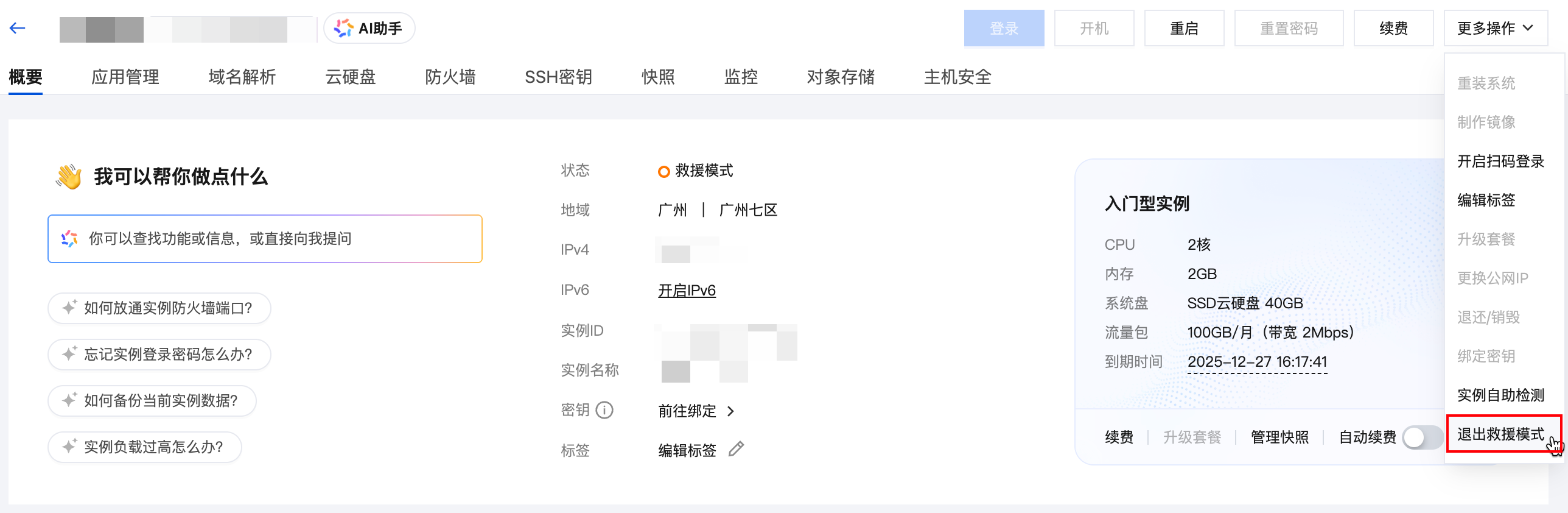Expand the 更多操作 dropdown
1568x513 pixels.
click(x=1495, y=29)
